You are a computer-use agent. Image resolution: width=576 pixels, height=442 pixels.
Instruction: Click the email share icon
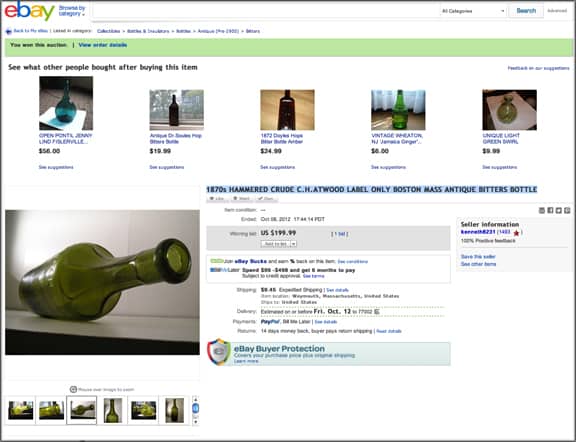coord(541,210)
